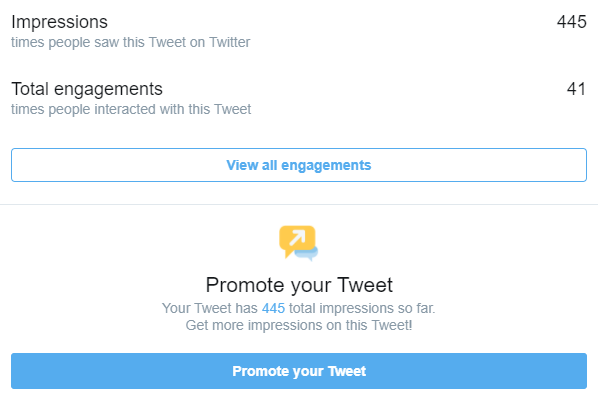Click the 41 total engagements count
This screenshot has width=598, height=400.
[x=576, y=89]
